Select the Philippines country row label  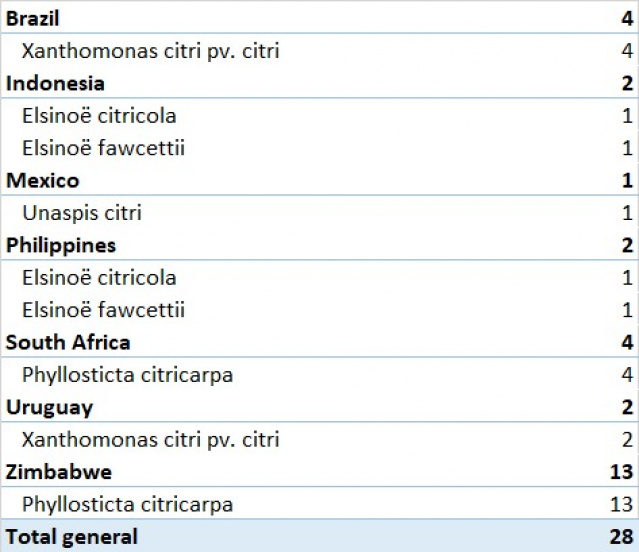[61, 245]
